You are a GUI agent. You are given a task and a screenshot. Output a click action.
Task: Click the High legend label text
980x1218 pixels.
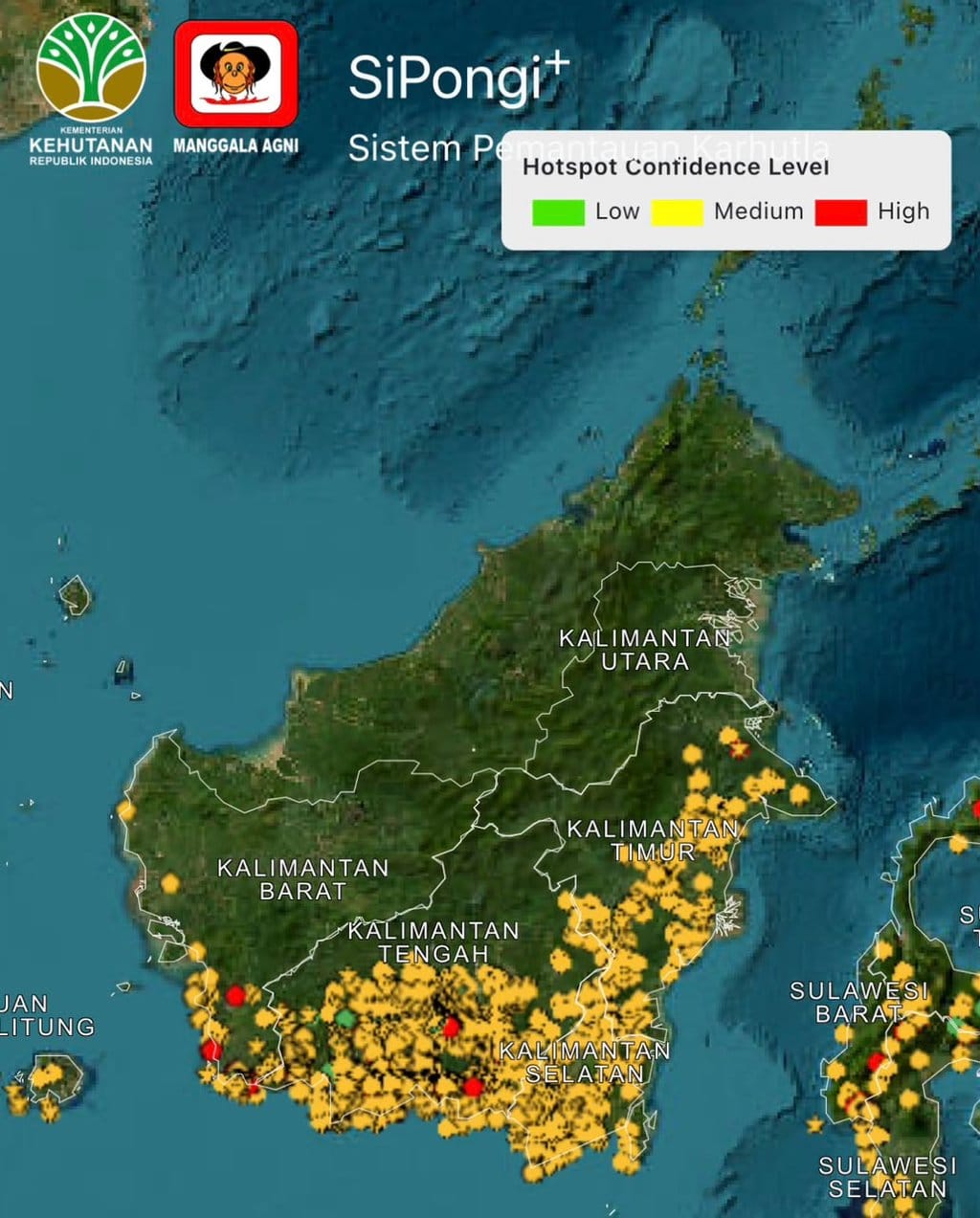pyautogui.click(x=903, y=211)
